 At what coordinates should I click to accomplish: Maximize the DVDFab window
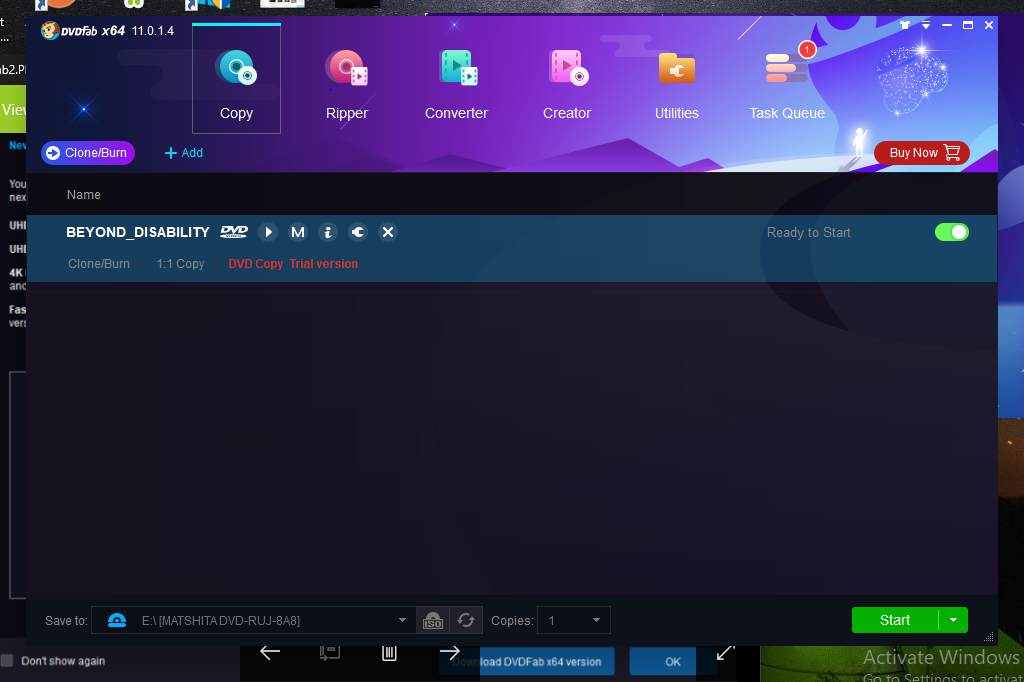click(968, 25)
